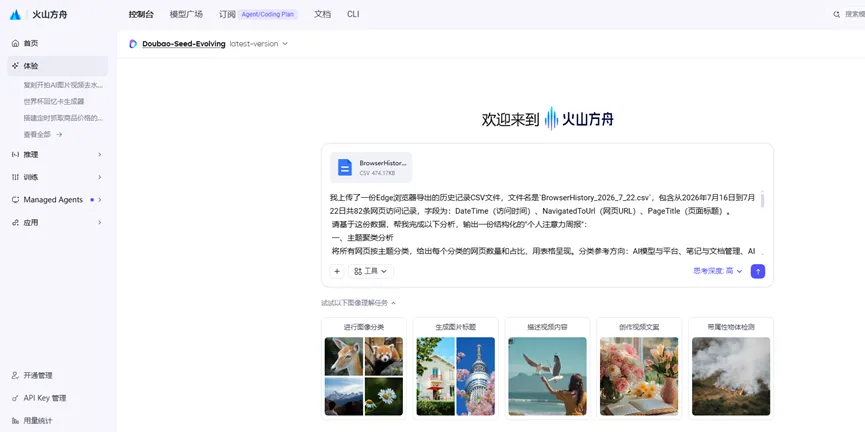This screenshot has width=865, height=432.
Task: Open 世界杯回忆卡生成器 history item
Action: [54, 102]
